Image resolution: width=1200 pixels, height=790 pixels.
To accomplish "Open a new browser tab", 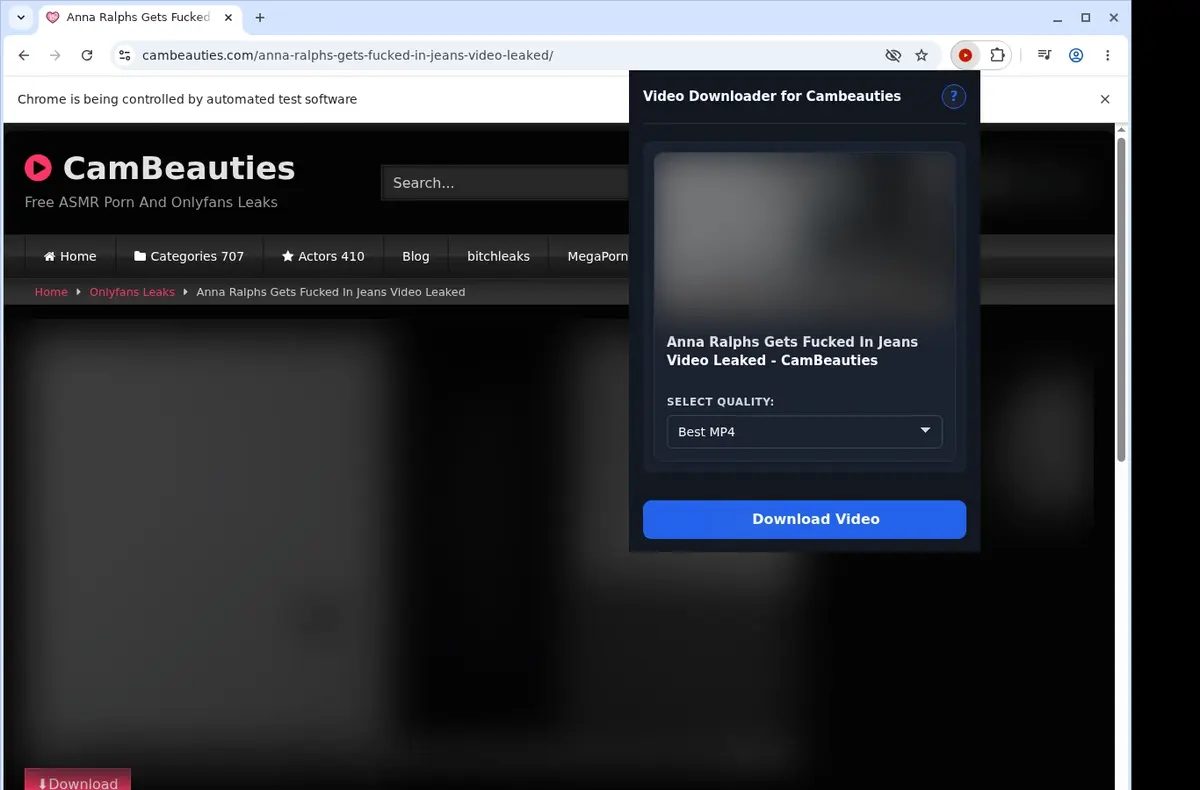I will pos(260,18).
